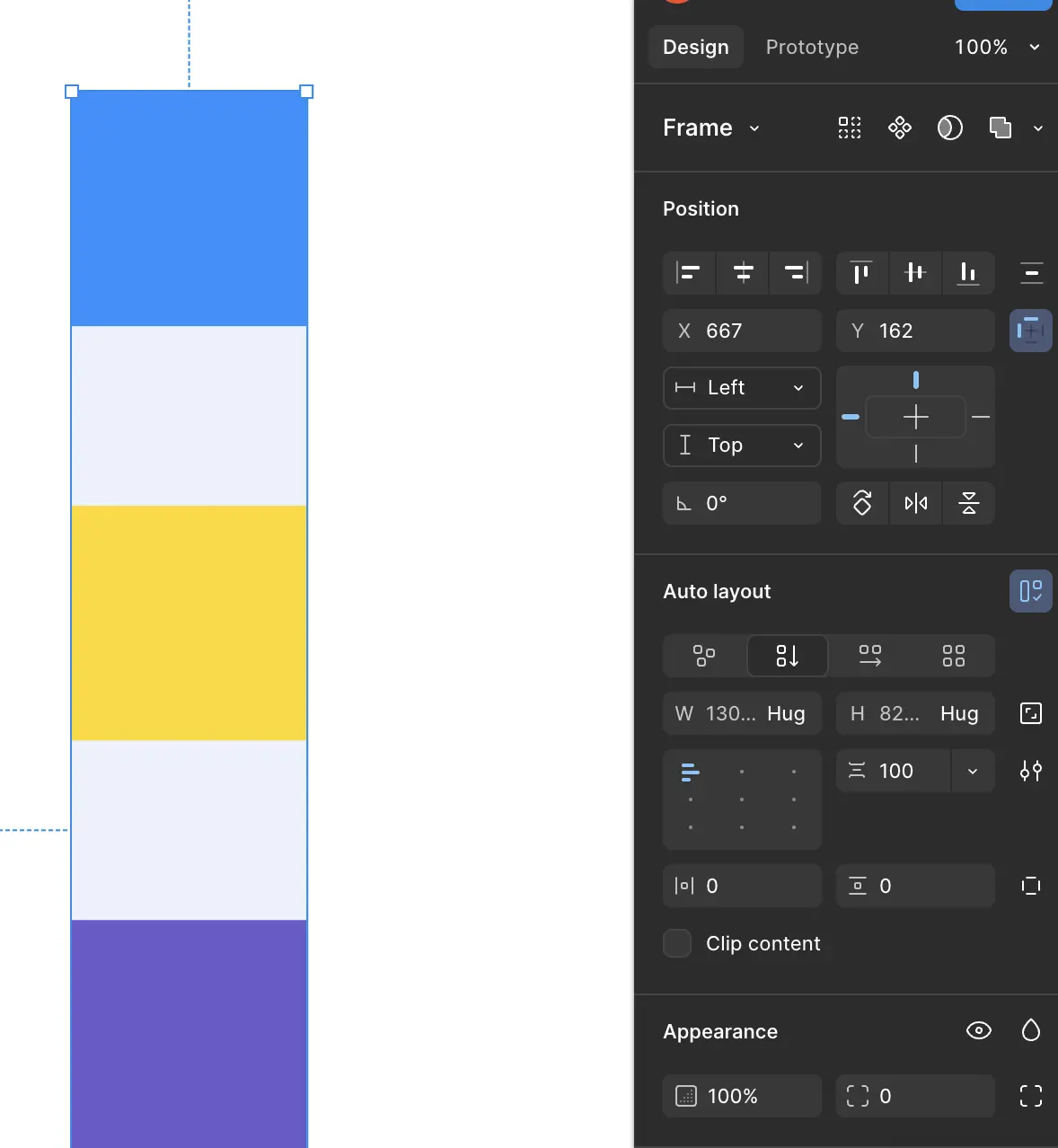Image resolution: width=1058 pixels, height=1148 pixels.
Task: Align selection to top edge
Action: coord(861,273)
